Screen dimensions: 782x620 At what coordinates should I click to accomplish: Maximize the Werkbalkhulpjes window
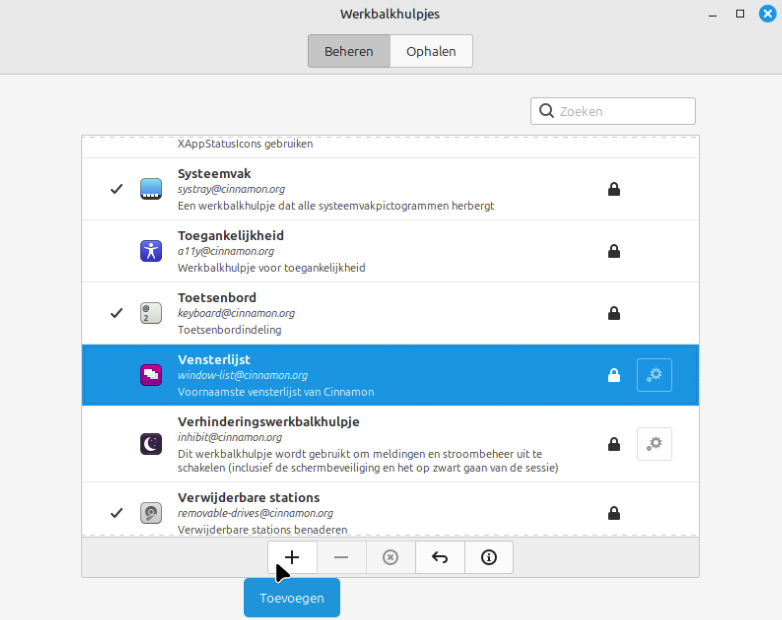coord(740,14)
